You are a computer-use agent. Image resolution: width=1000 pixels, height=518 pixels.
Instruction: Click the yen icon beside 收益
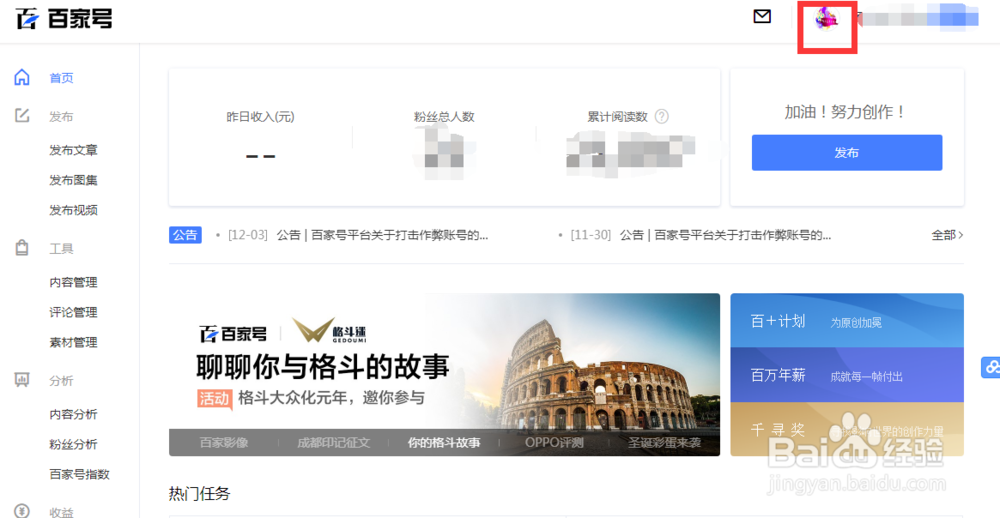click(22, 511)
